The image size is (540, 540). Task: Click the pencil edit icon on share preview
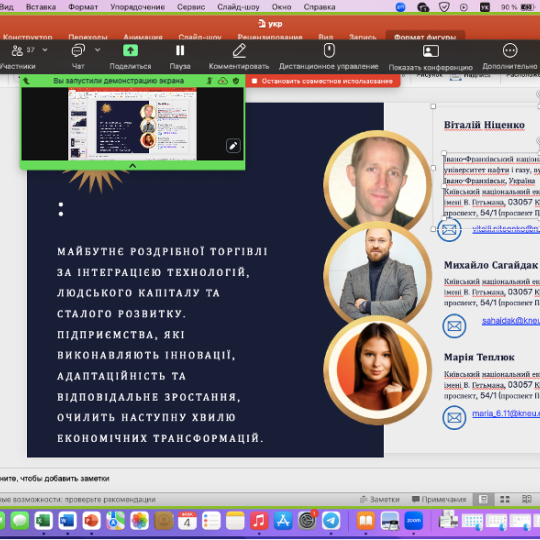point(233,146)
